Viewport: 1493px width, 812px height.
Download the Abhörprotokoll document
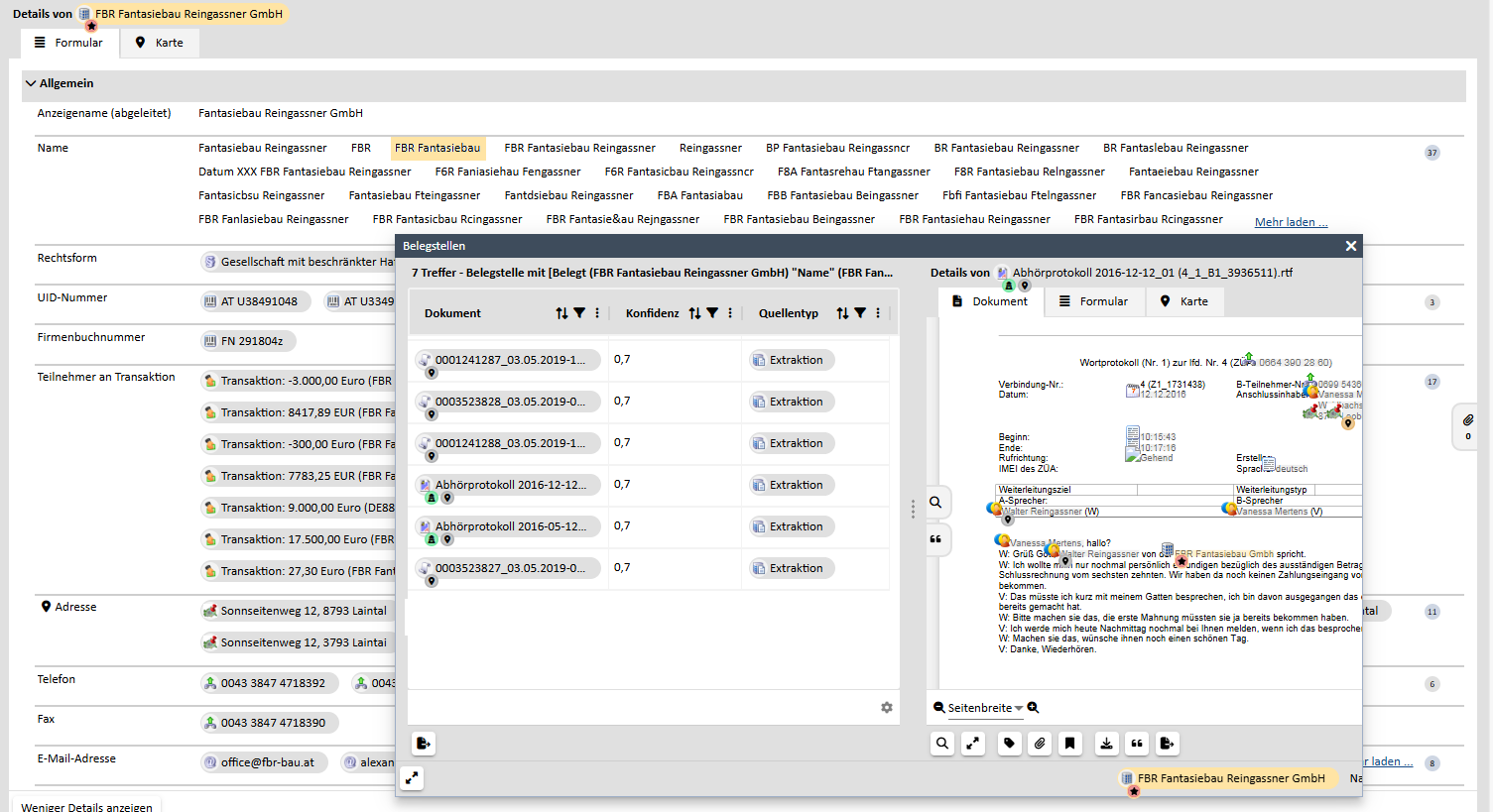[1106, 744]
